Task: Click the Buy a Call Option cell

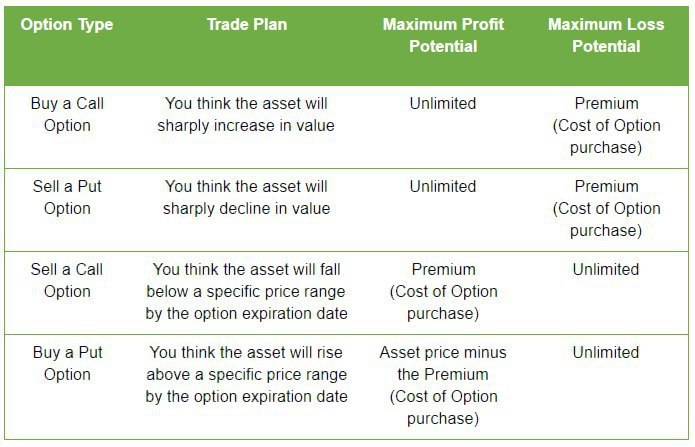Action: (67, 114)
